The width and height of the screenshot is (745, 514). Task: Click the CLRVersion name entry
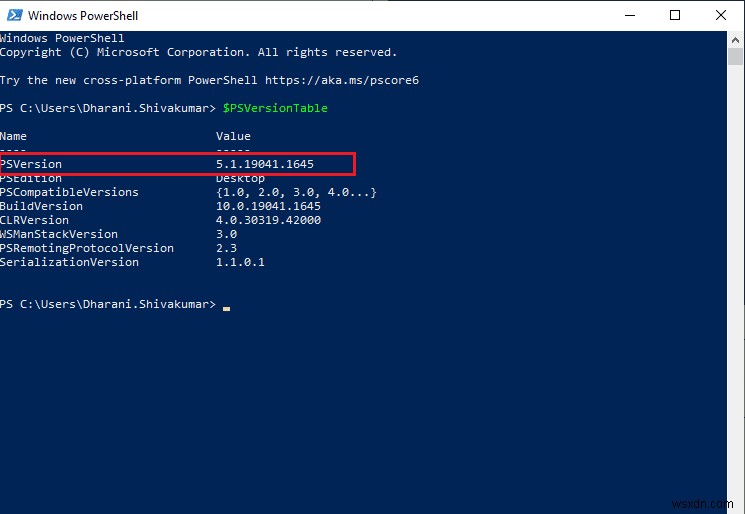[34, 220]
